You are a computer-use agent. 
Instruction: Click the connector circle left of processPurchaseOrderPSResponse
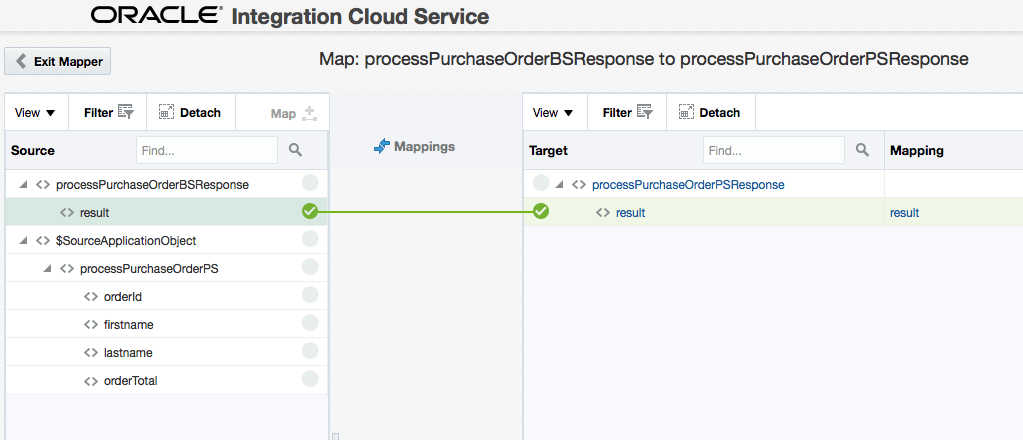click(x=541, y=183)
